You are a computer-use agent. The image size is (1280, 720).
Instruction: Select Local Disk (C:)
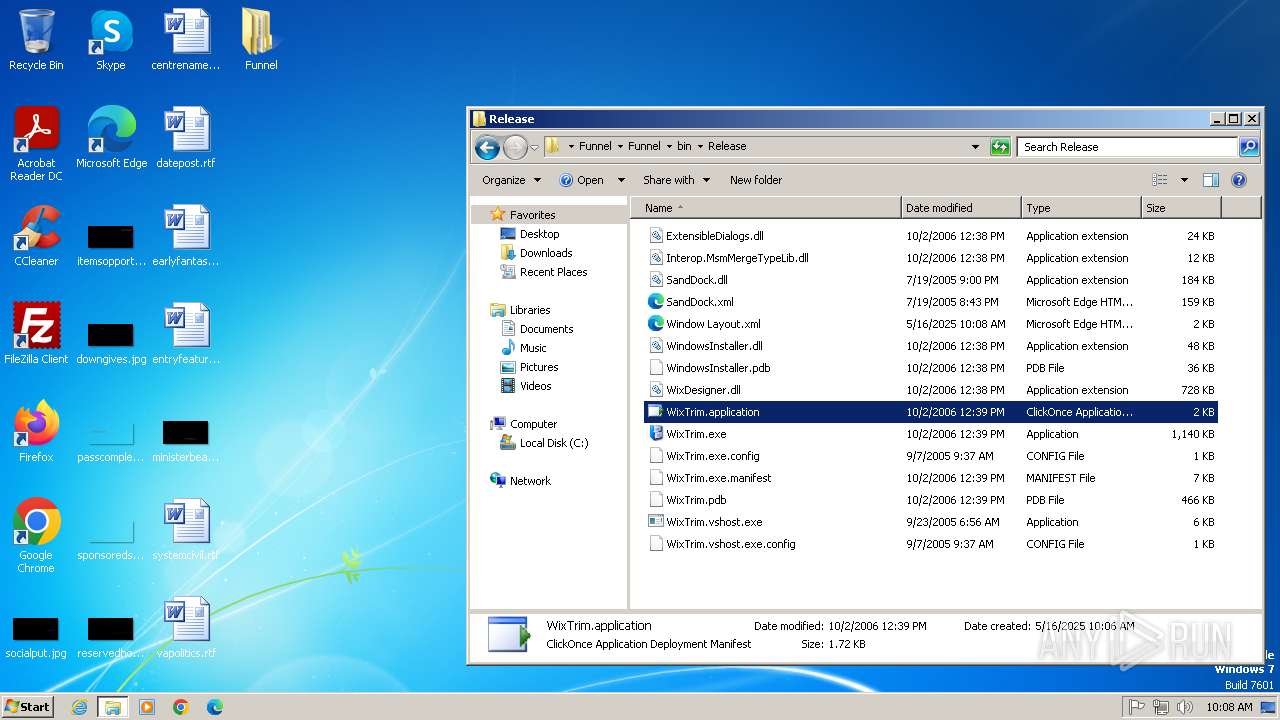[x=553, y=443]
